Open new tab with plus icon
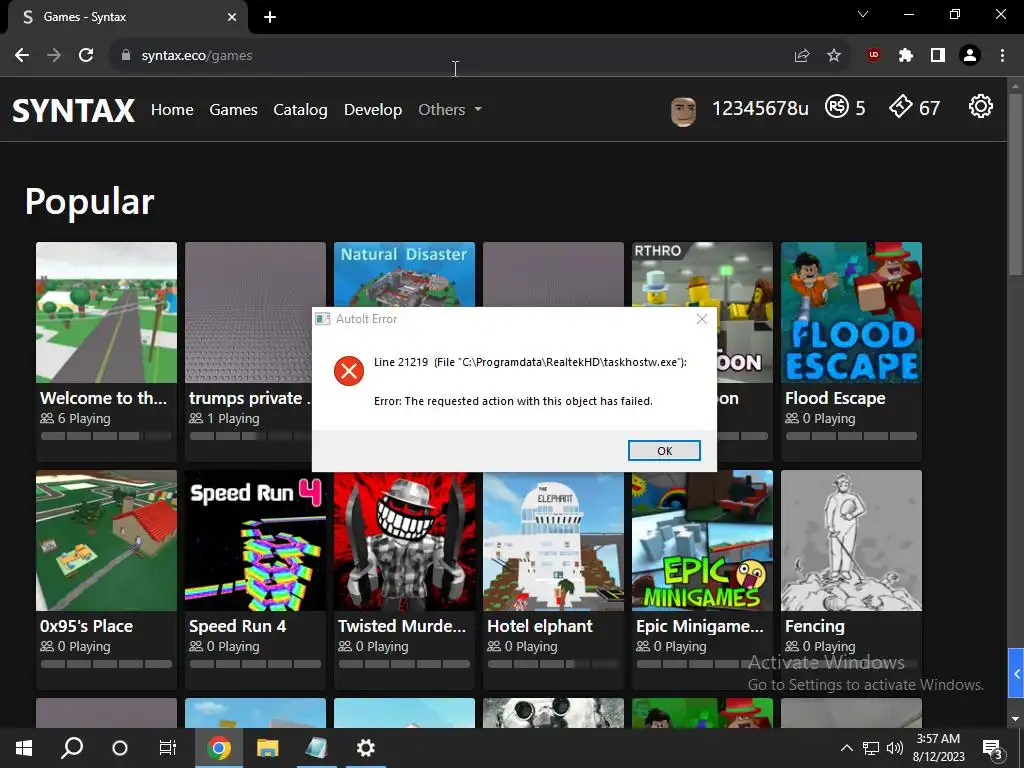Viewport: 1024px width, 768px height. pyautogui.click(x=270, y=17)
